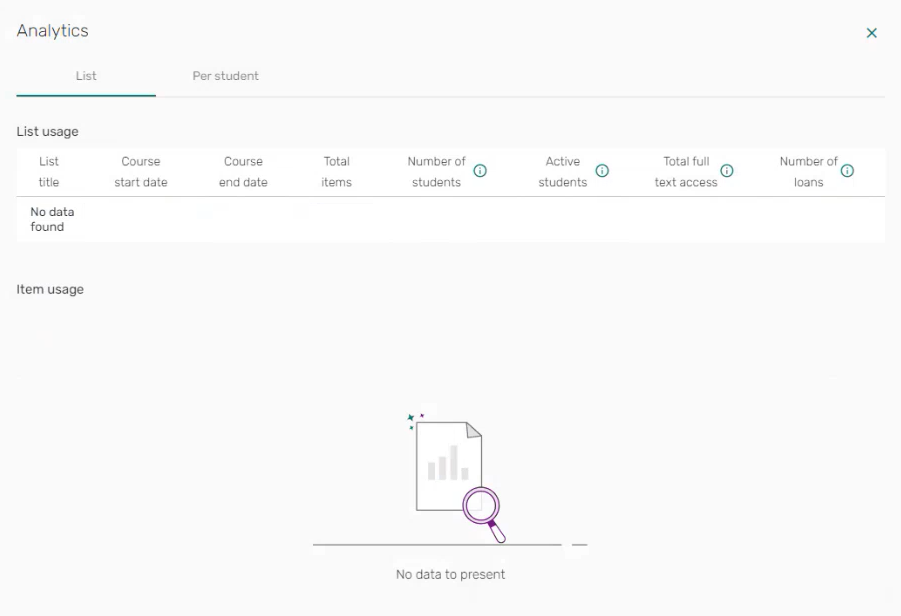Image resolution: width=901 pixels, height=616 pixels.
Task: Click the Number of loans header text
Action: point(808,172)
